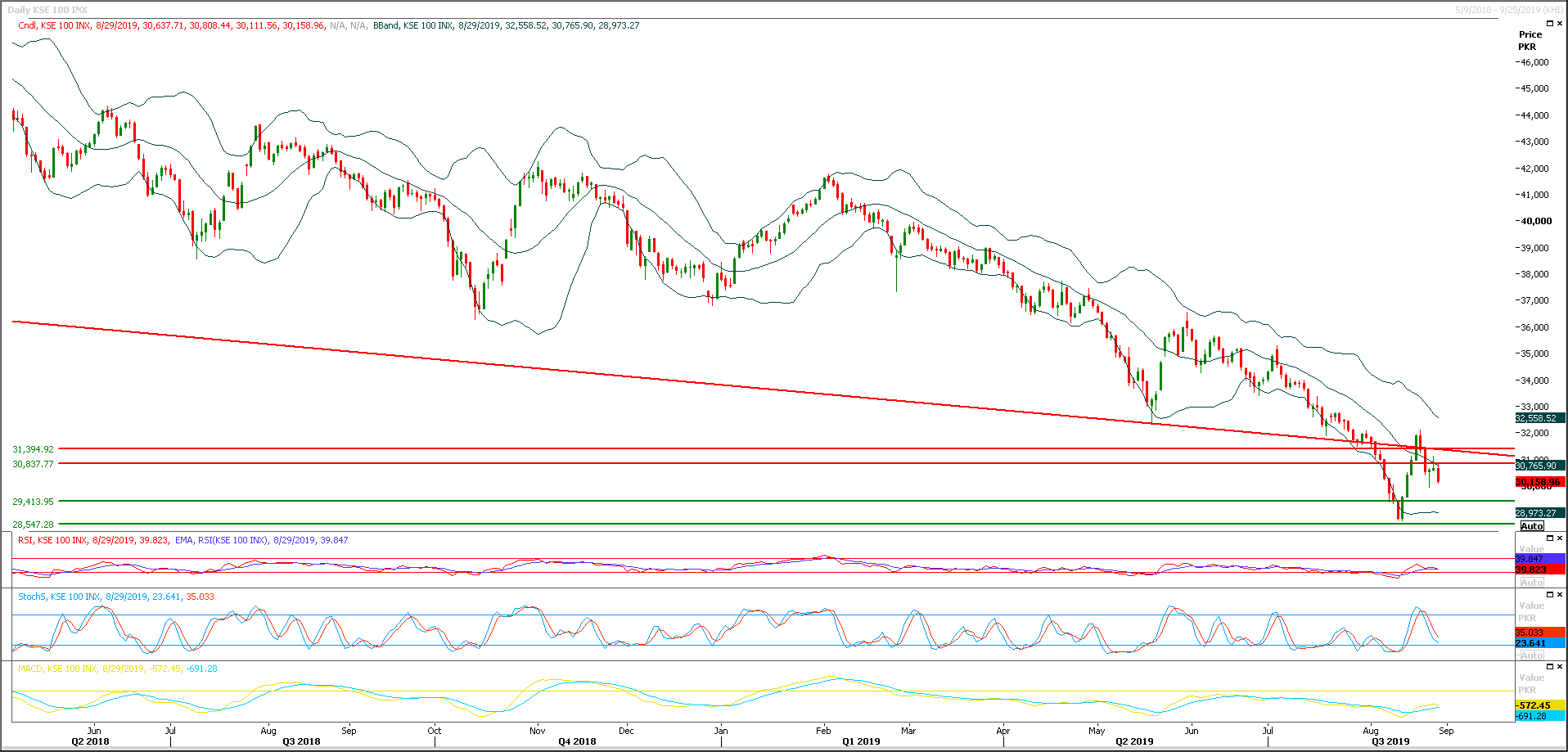Maximize the MACD indicator pane

point(1550,665)
